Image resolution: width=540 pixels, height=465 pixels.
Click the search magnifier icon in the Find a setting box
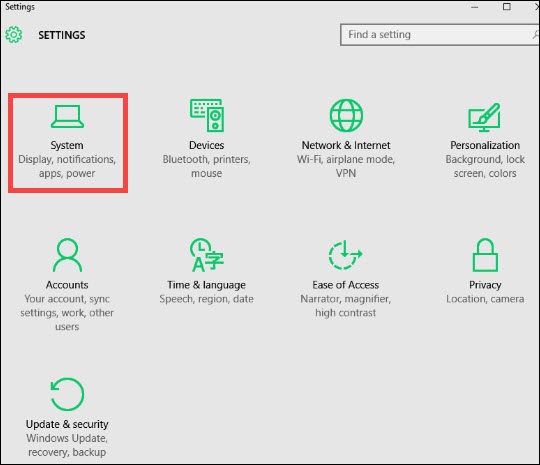tap(536, 34)
